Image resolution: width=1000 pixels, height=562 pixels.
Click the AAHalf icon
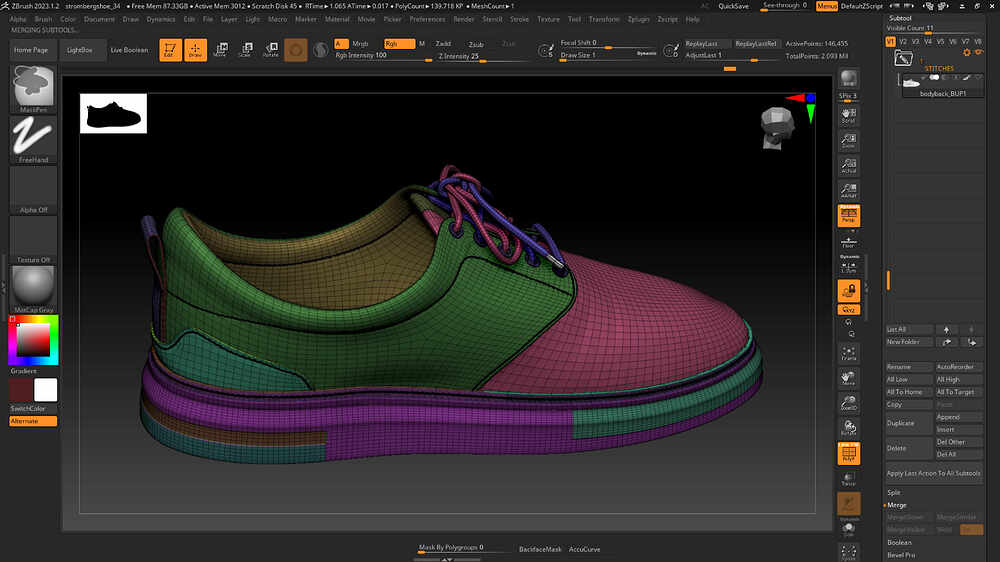point(848,190)
